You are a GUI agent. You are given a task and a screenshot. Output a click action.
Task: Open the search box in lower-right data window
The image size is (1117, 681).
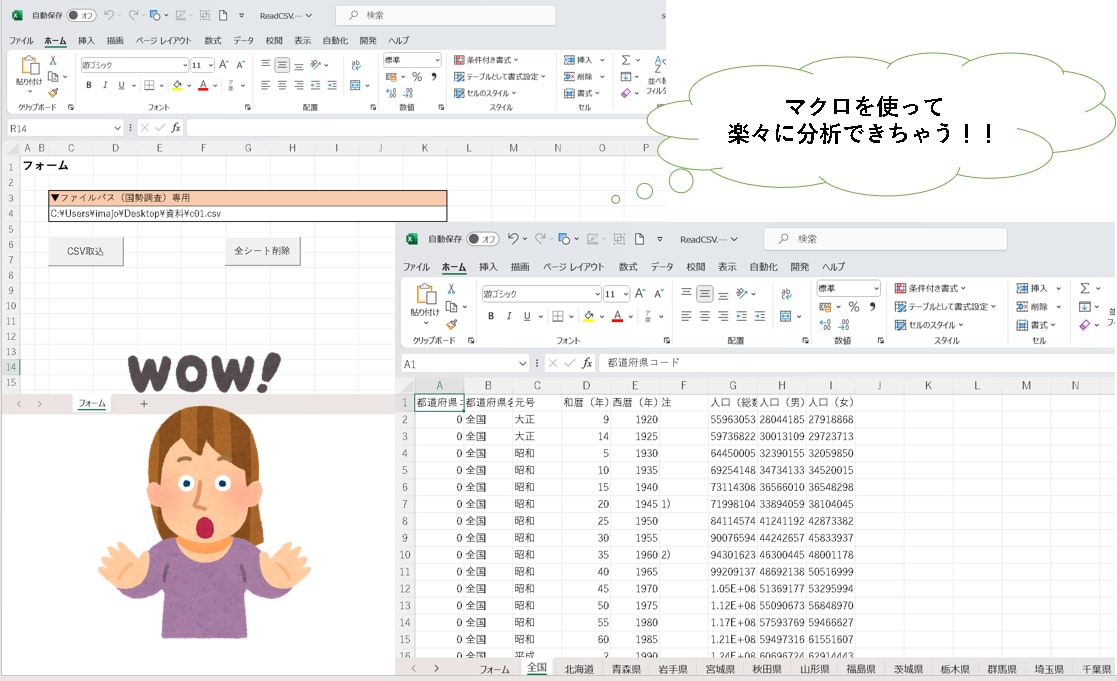coord(885,239)
